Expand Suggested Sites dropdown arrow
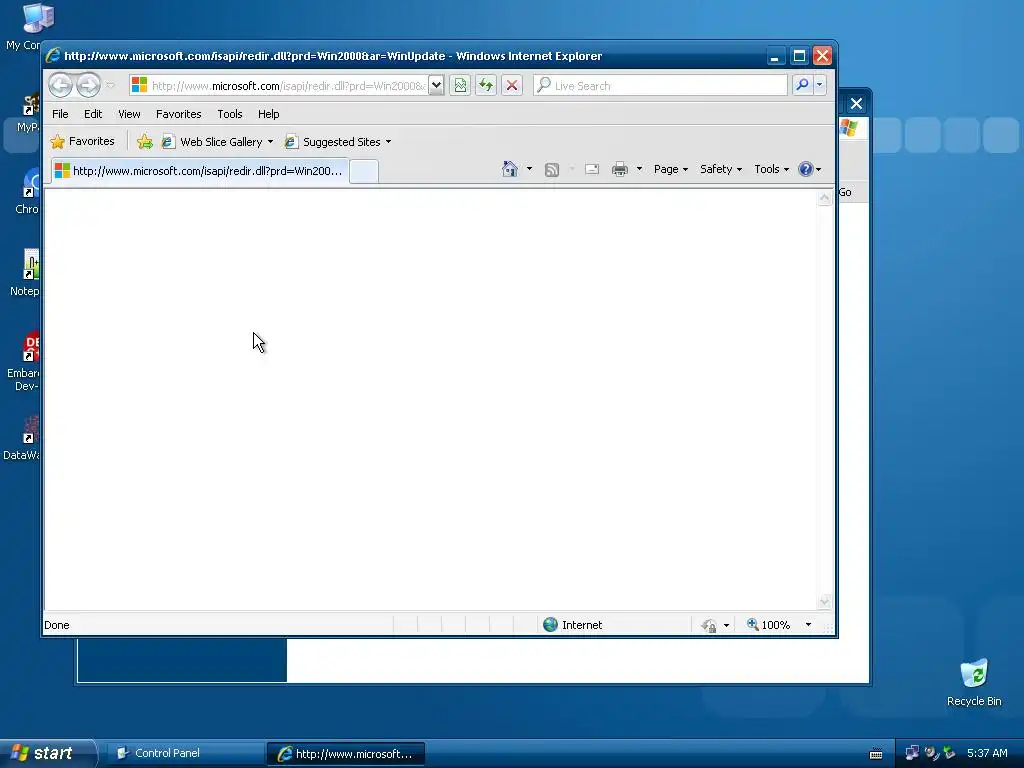Screen dimensions: 1024x768 click(389, 142)
